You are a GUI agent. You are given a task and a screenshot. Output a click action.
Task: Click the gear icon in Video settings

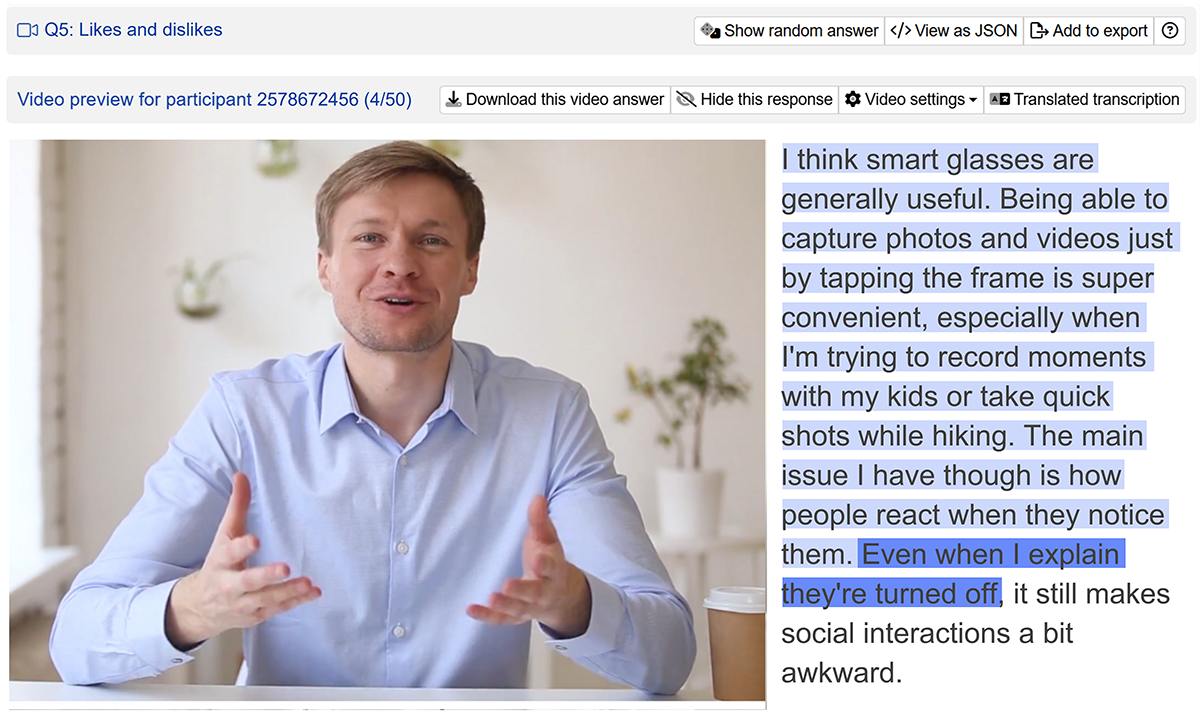point(852,99)
